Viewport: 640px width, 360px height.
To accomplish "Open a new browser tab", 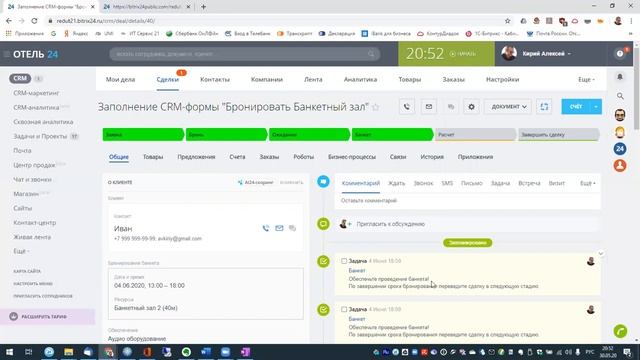I will point(203,7).
